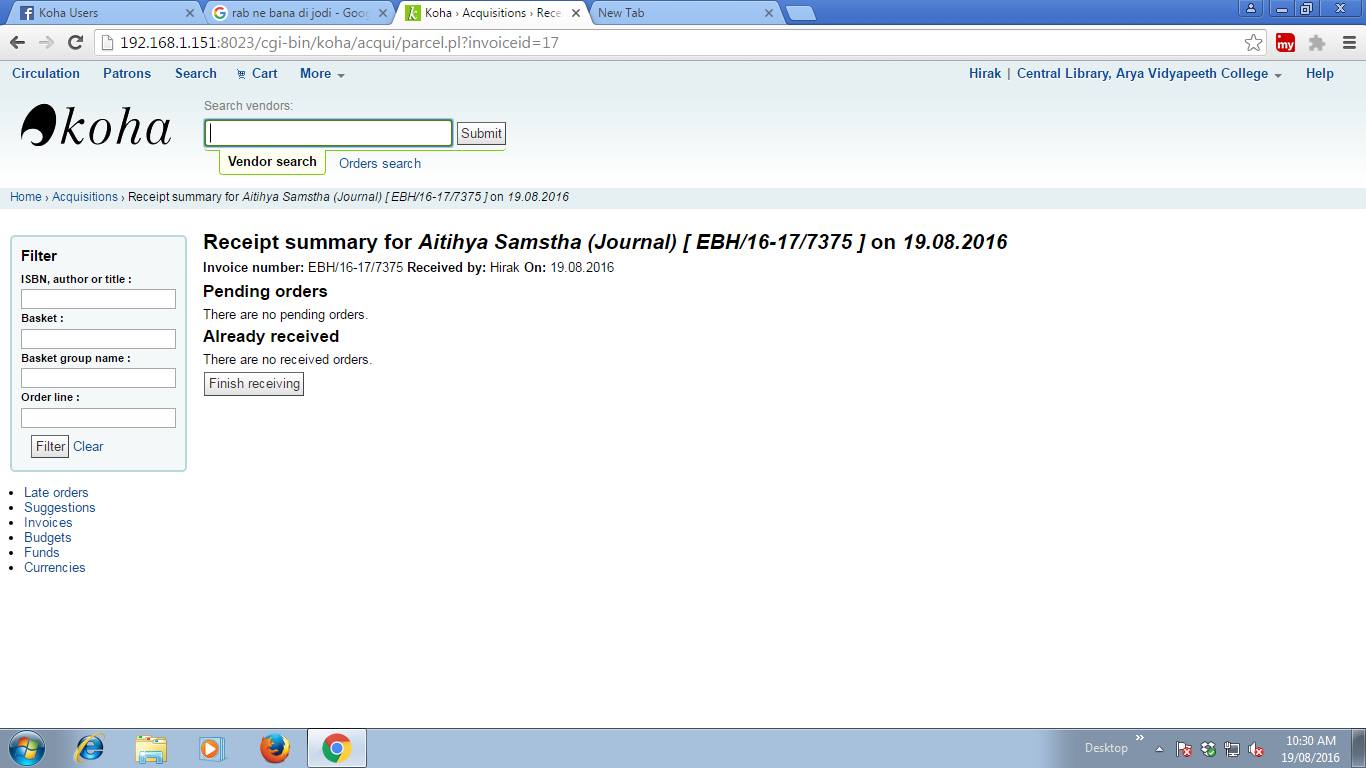Expand the More dropdown menu
This screenshot has height=768, width=1366.
point(321,73)
